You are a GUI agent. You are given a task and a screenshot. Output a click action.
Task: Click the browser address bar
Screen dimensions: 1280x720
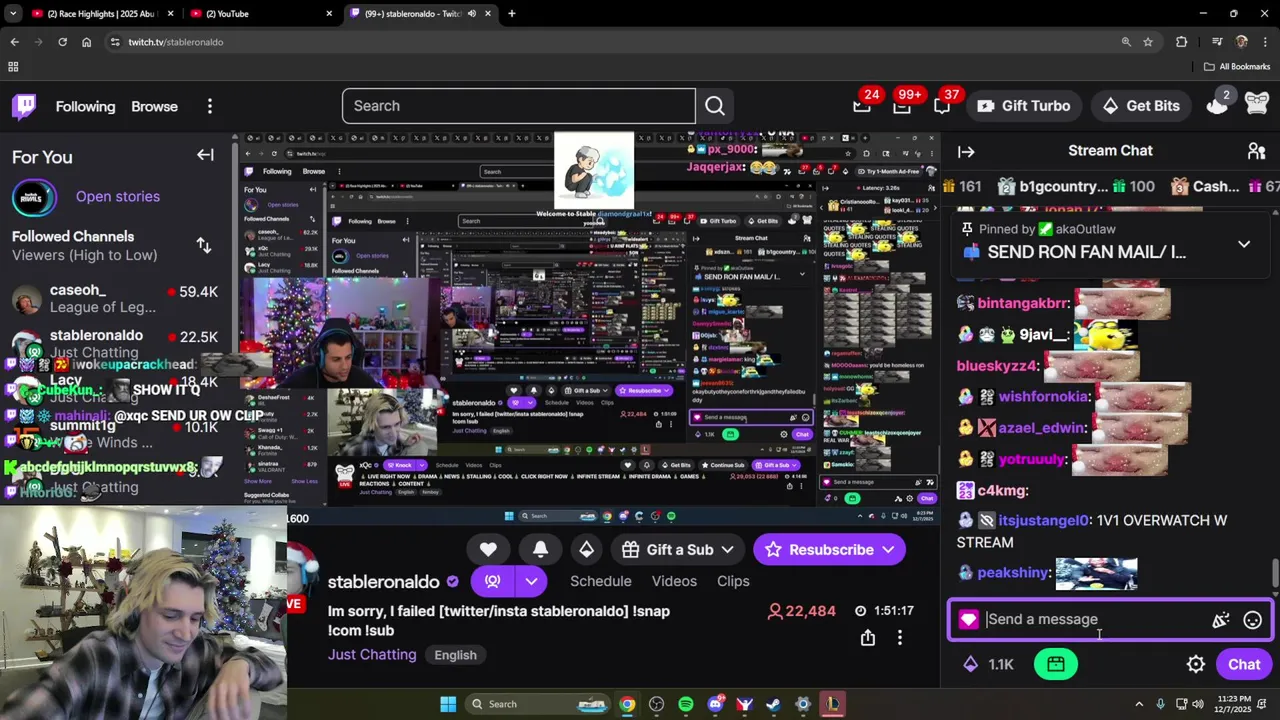(610, 42)
